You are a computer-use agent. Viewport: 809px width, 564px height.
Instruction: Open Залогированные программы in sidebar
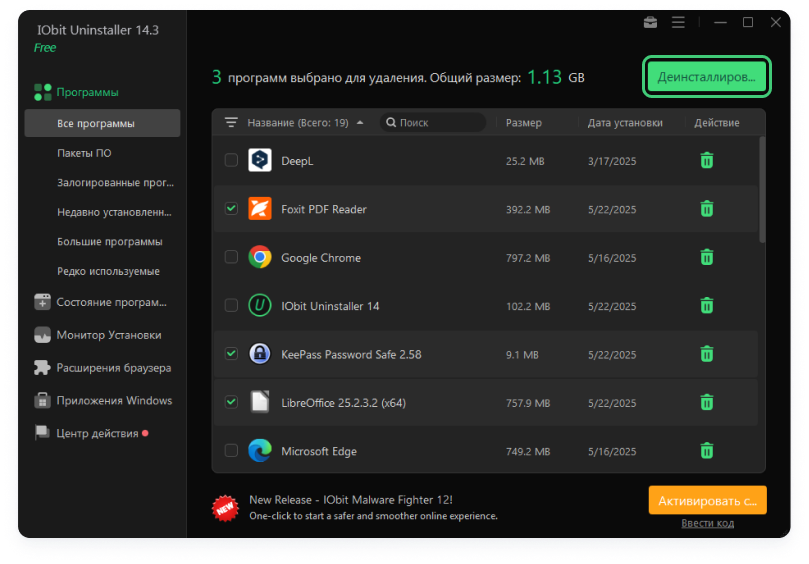coord(116,183)
